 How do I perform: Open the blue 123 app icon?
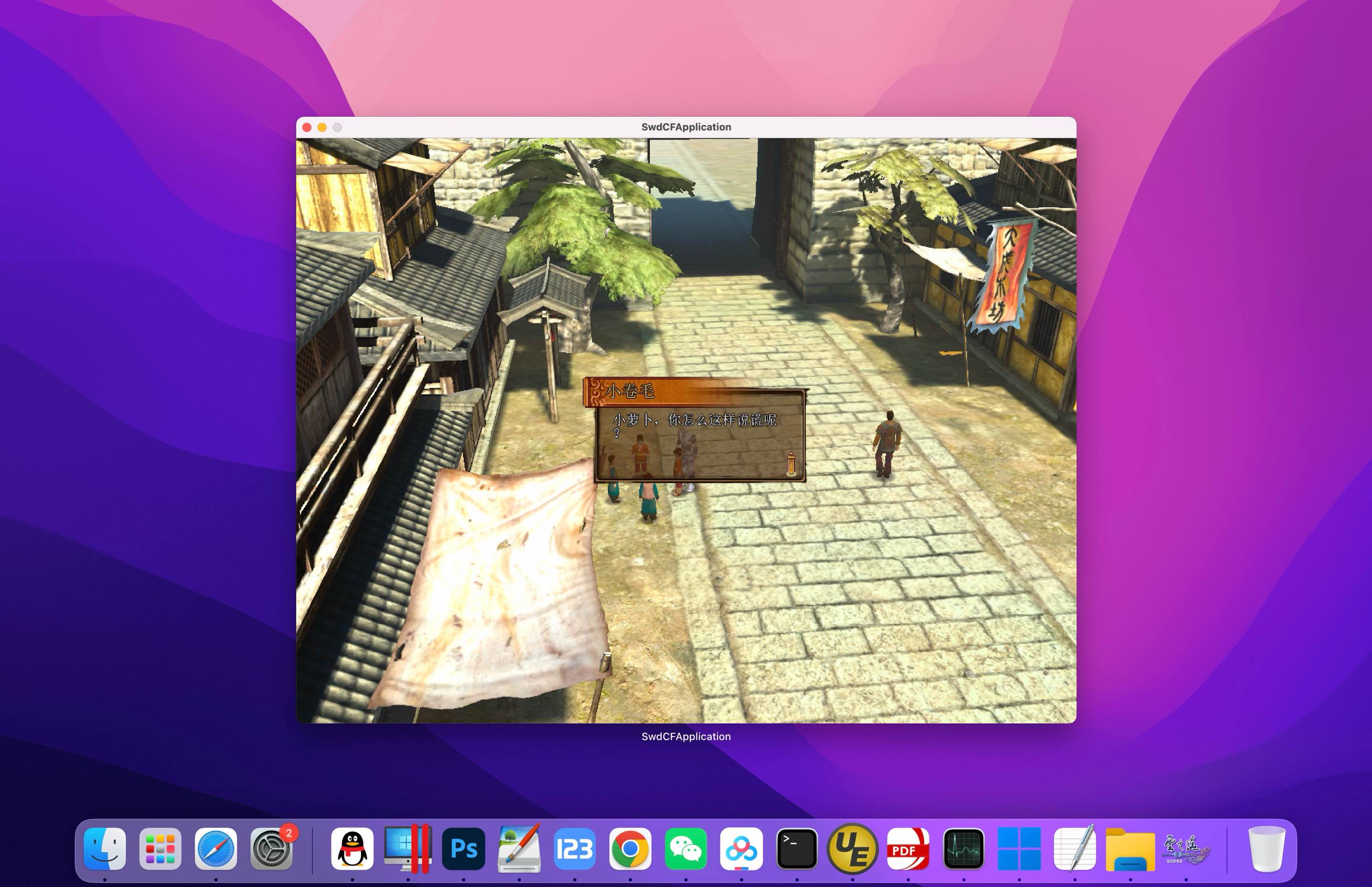[574, 848]
